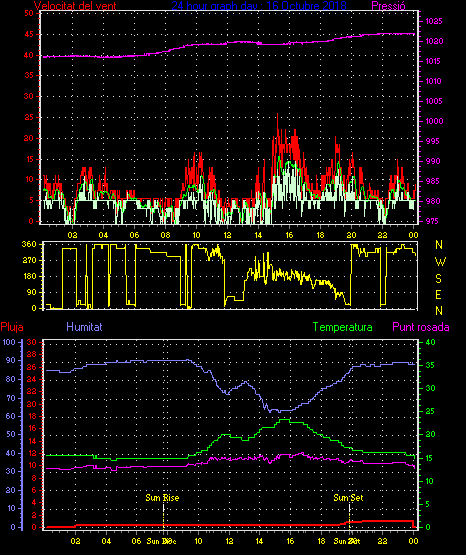Click the red '22' rain axis value
Viewport: 466px width, 555px height.
point(31,391)
